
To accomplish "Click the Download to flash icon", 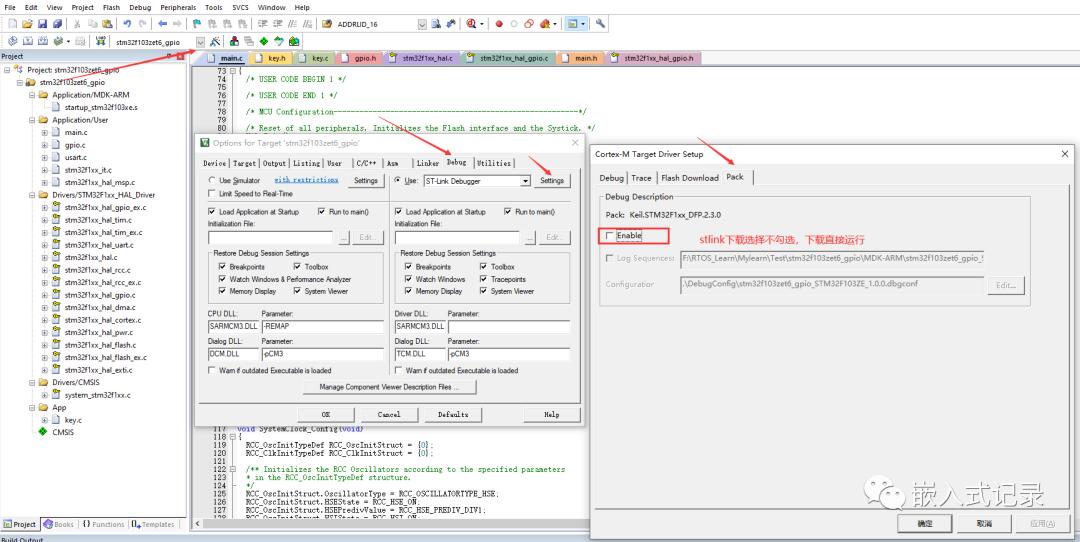I will [x=101, y=42].
